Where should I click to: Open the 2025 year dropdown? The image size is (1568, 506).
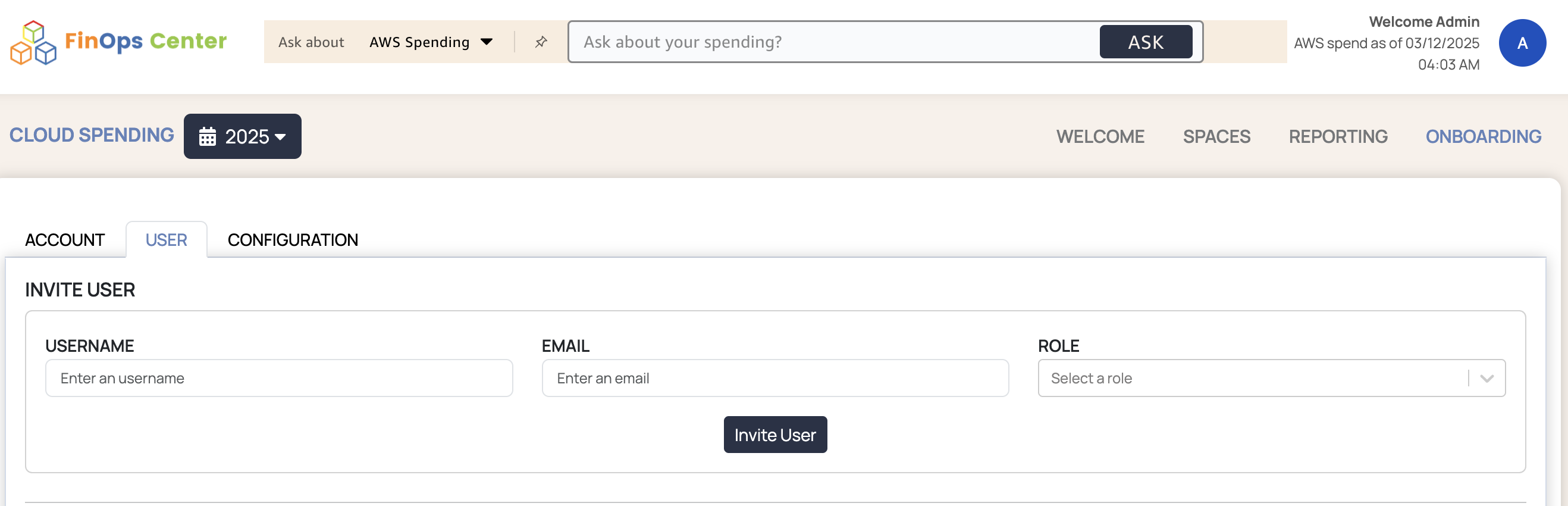(242, 136)
